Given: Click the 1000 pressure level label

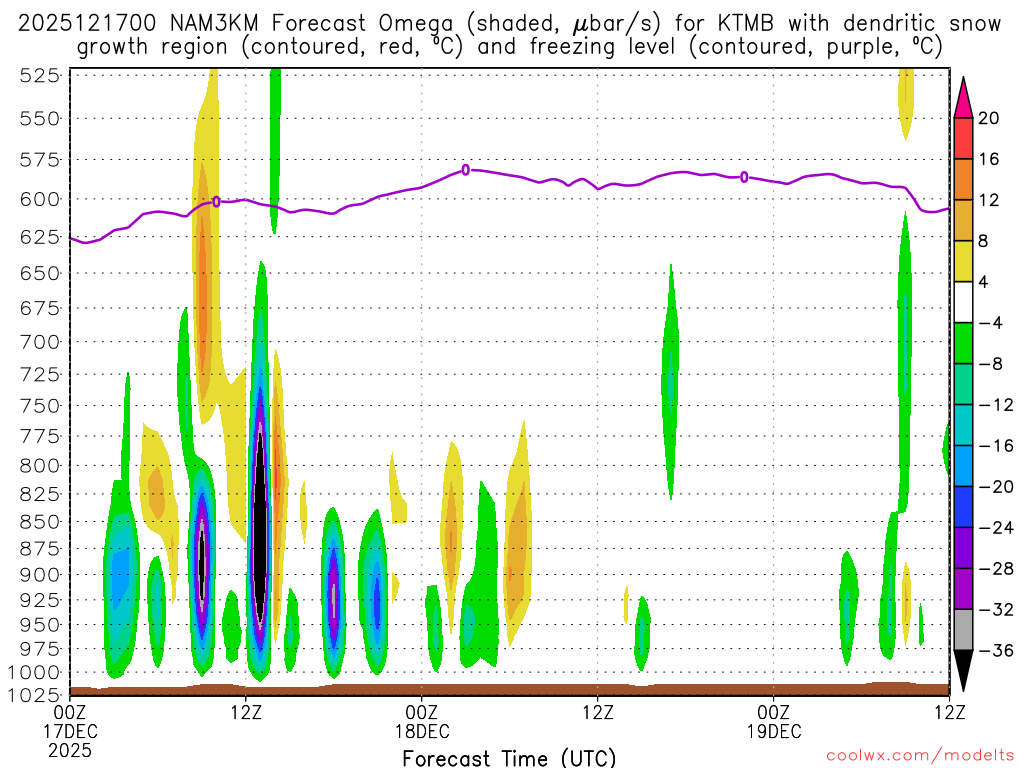Looking at the screenshot, I should click(34, 672).
